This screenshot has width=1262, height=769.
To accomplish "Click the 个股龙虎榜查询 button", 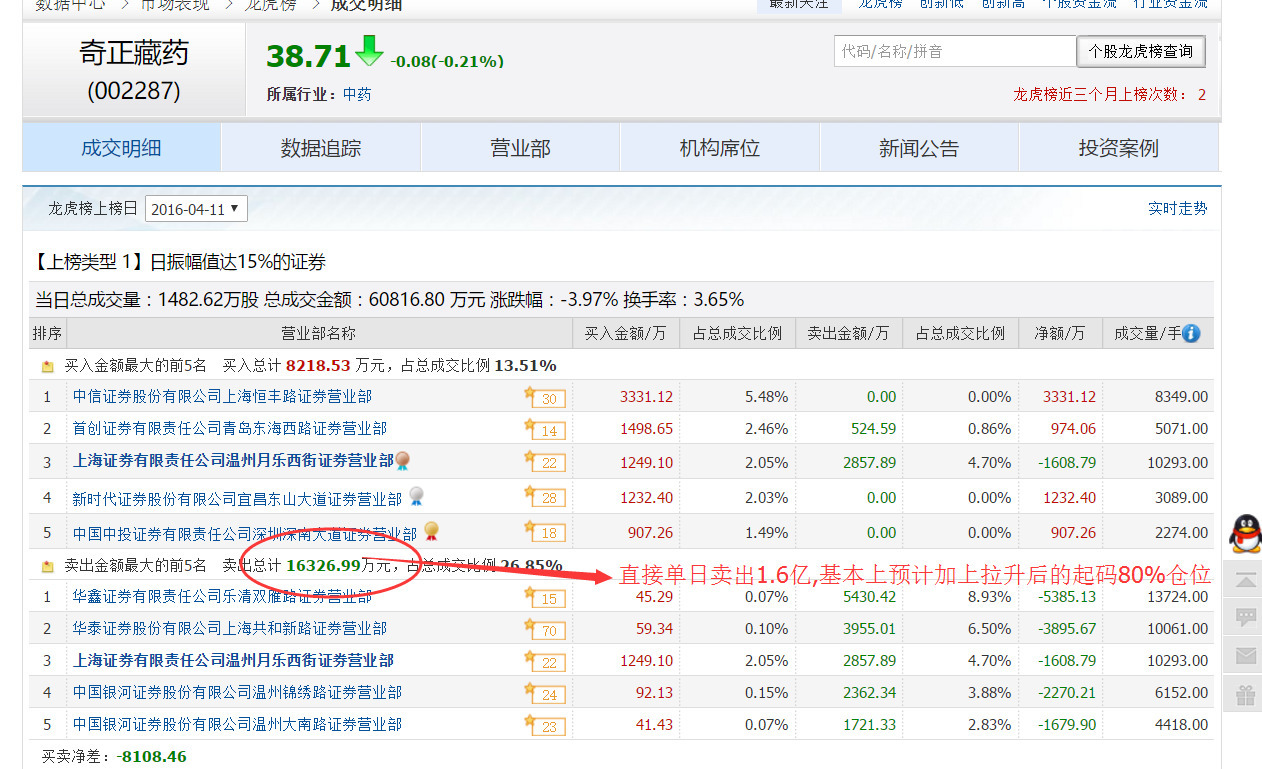I will (1141, 51).
